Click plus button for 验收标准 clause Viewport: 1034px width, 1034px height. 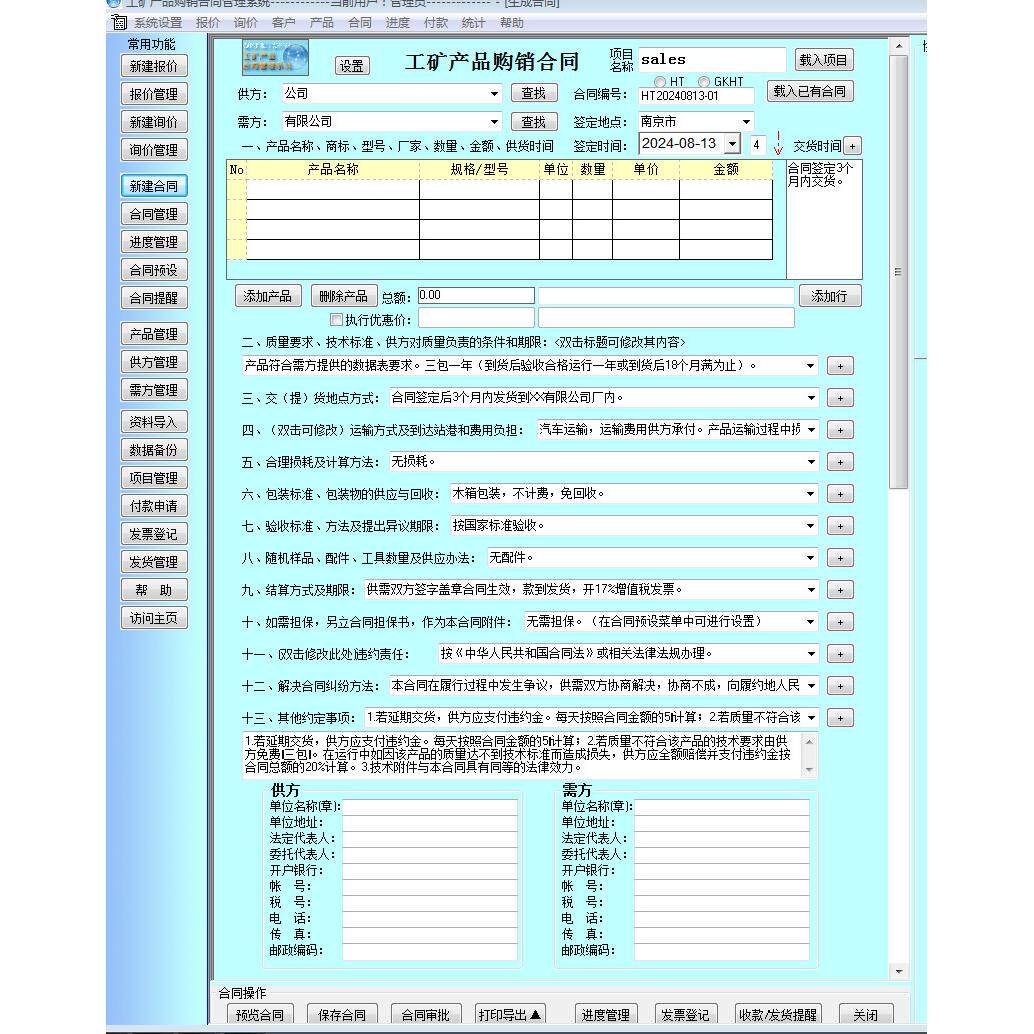pyautogui.click(x=840, y=526)
